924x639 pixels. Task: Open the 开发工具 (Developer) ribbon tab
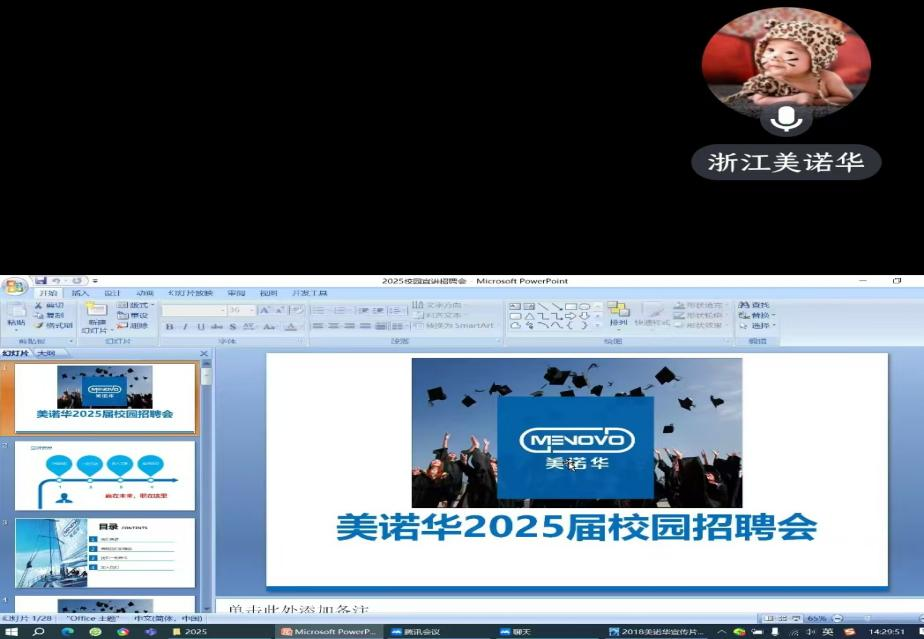pyautogui.click(x=309, y=293)
